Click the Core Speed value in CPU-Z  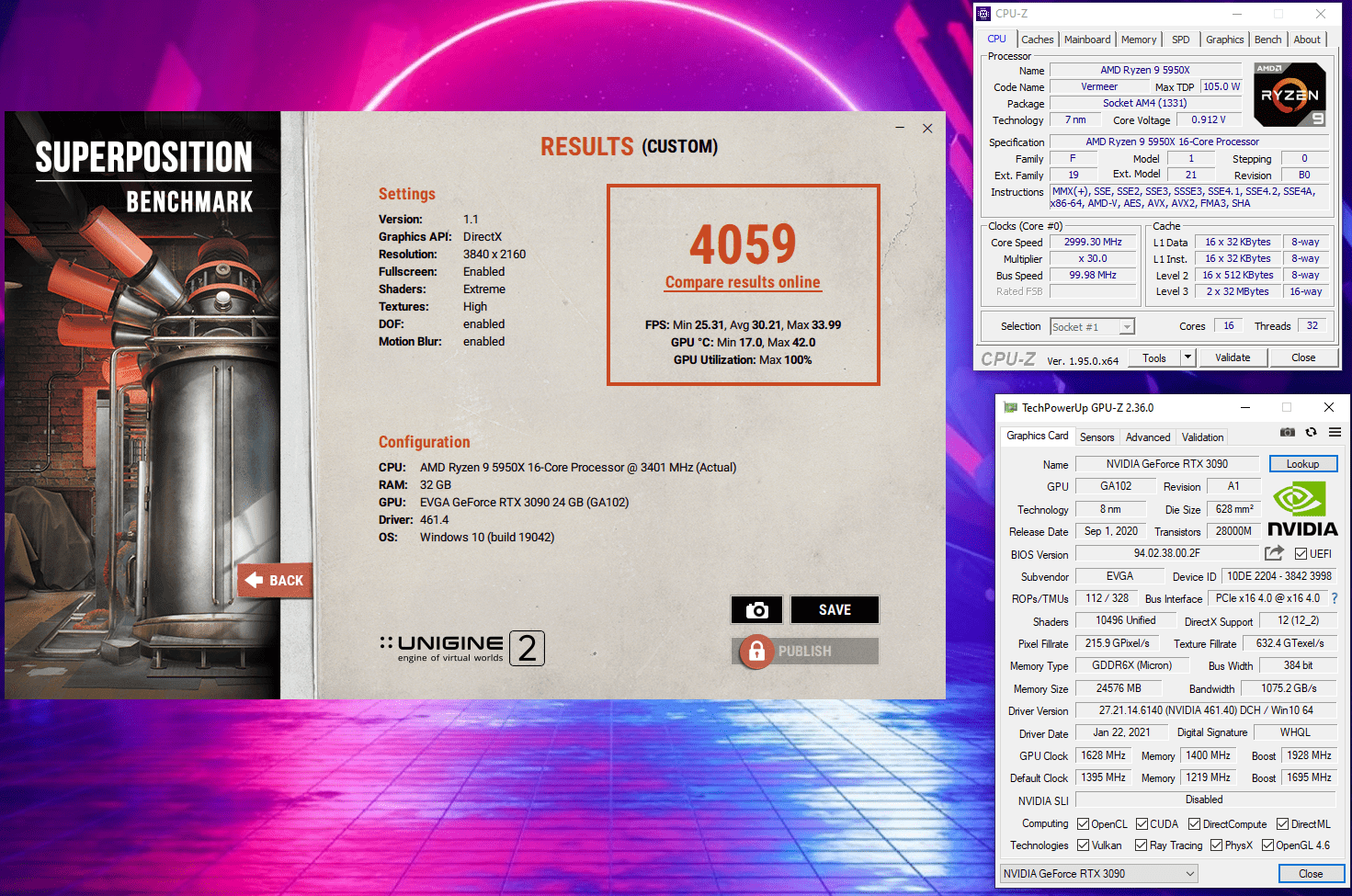pyautogui.click(x=1093, y=243)
